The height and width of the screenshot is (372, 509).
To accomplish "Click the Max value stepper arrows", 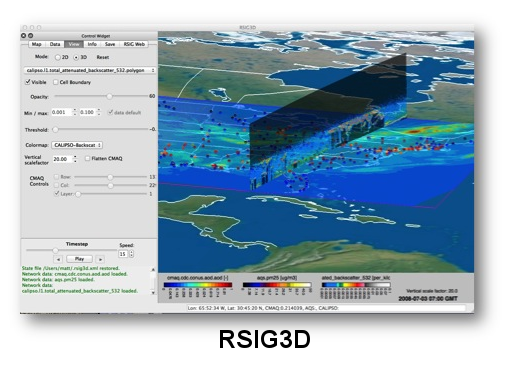I will pos(99,112).
